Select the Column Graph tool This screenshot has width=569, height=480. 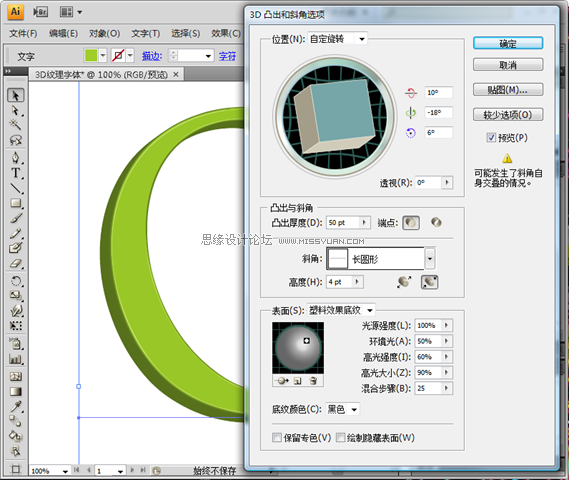point(16,359)
